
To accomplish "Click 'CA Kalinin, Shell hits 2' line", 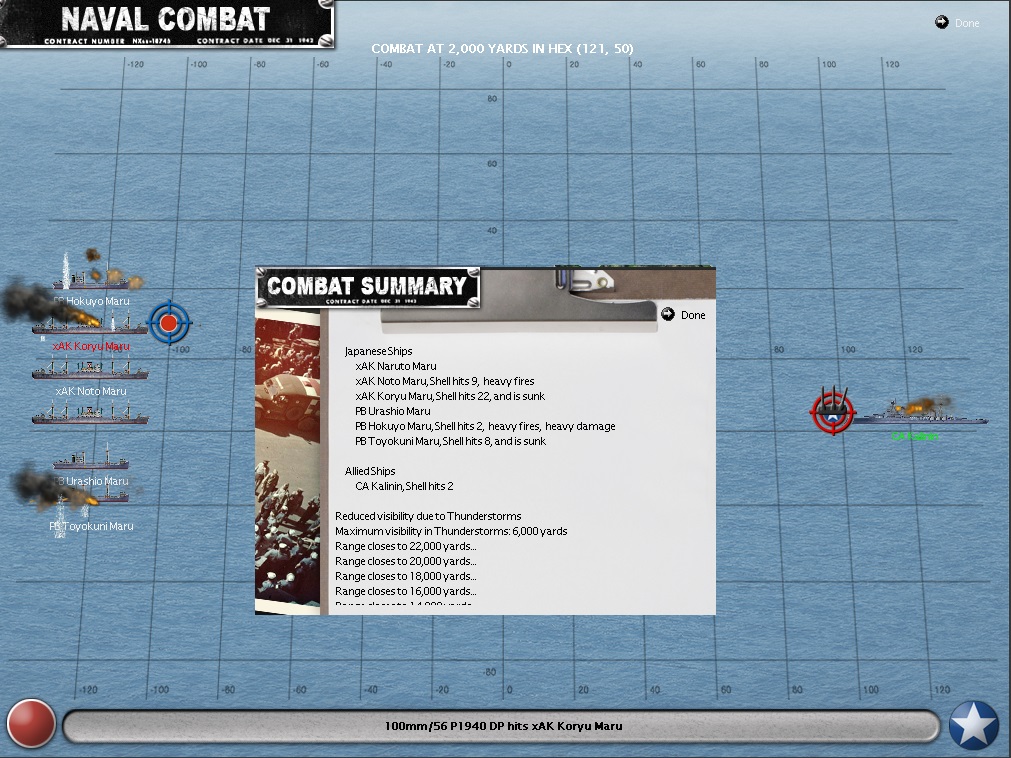I will (x=404, y=486).
